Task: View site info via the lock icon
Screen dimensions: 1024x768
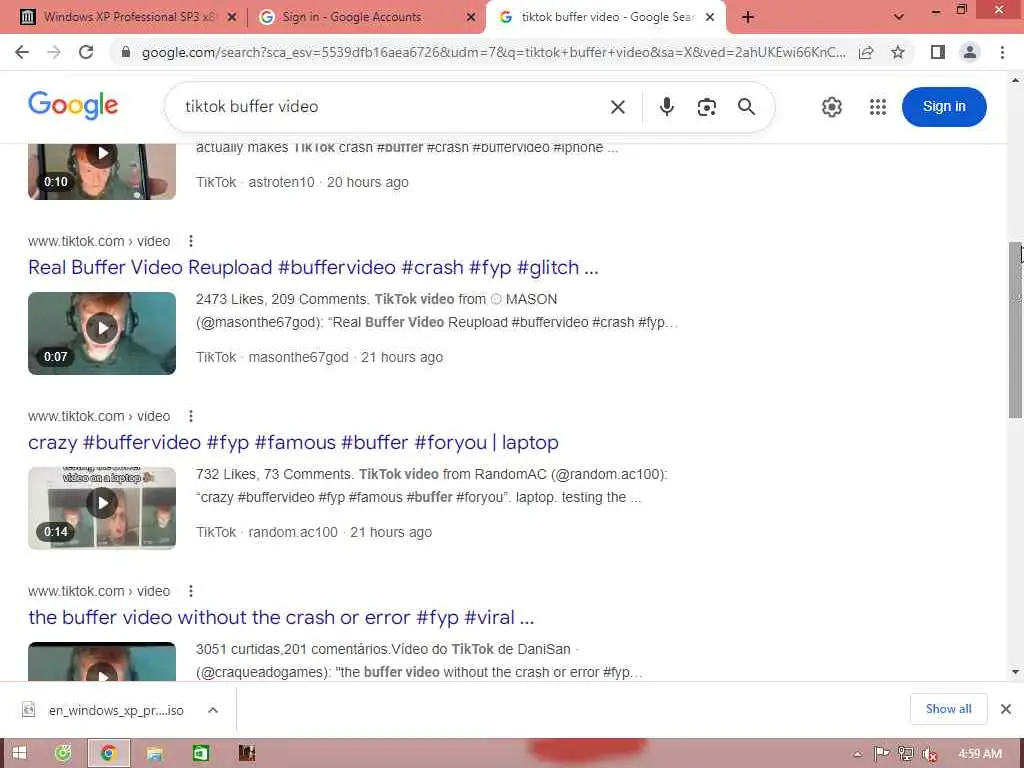Action: pyautogui.click(x=125, y=52)
